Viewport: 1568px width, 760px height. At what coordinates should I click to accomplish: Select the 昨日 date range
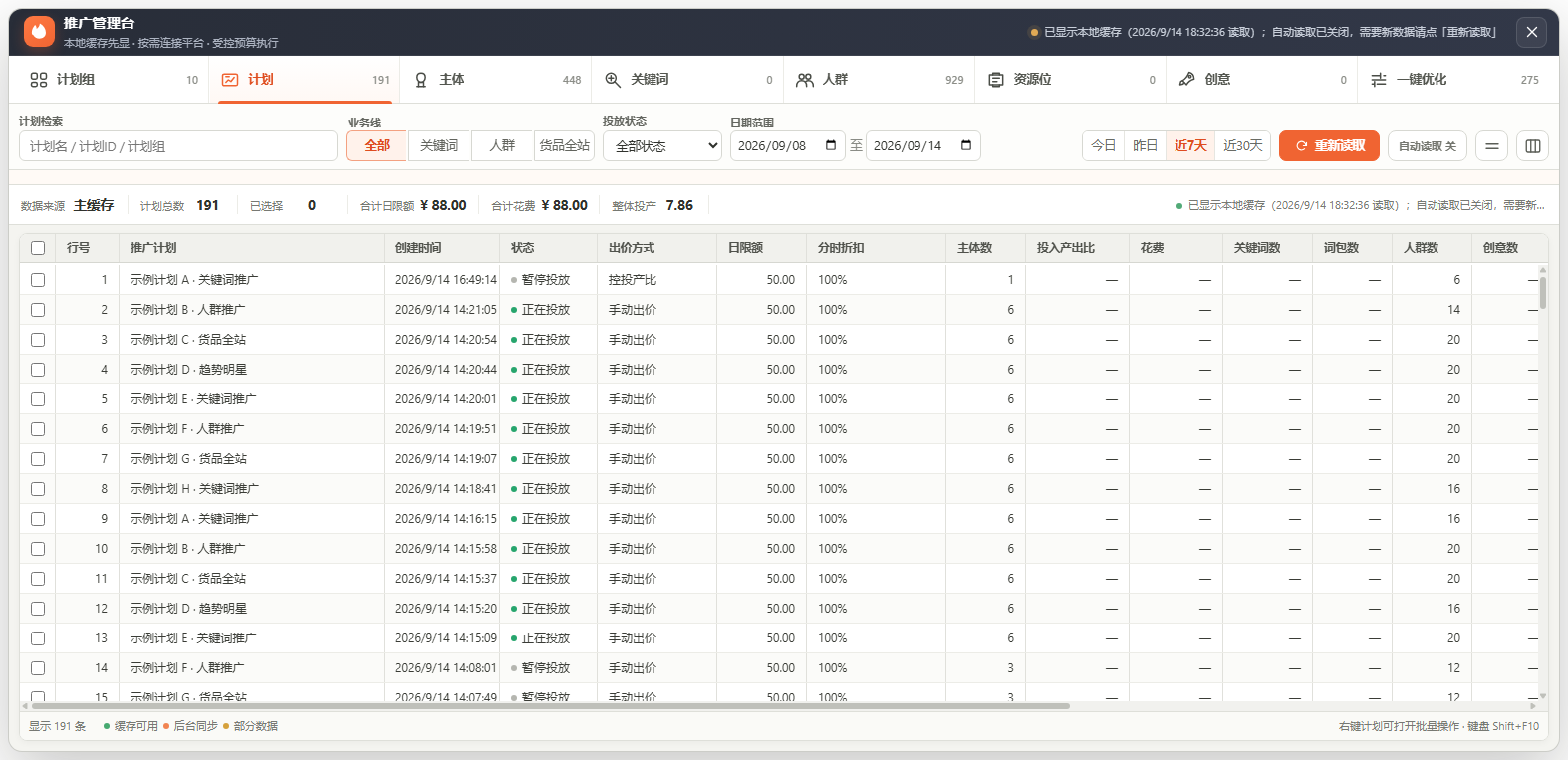coord(1146,146)
